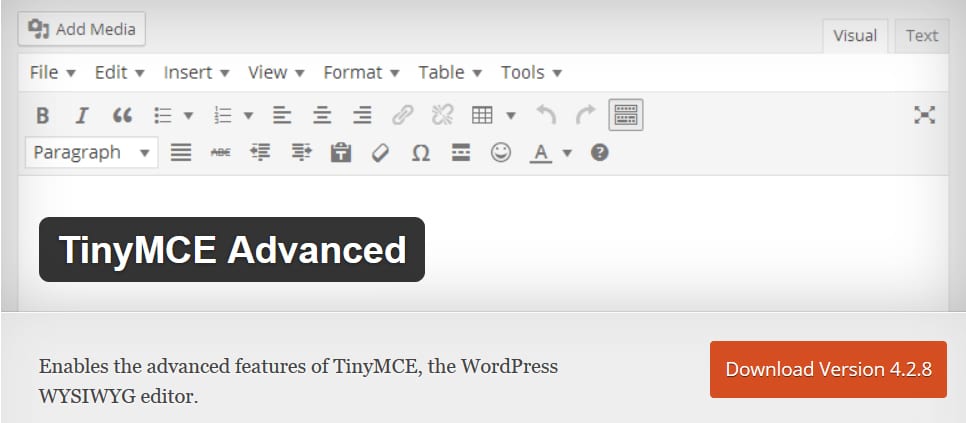This screenshot has height=423, width=966.
Task: Click the Add Media button
Action: (x=81, y=29)
